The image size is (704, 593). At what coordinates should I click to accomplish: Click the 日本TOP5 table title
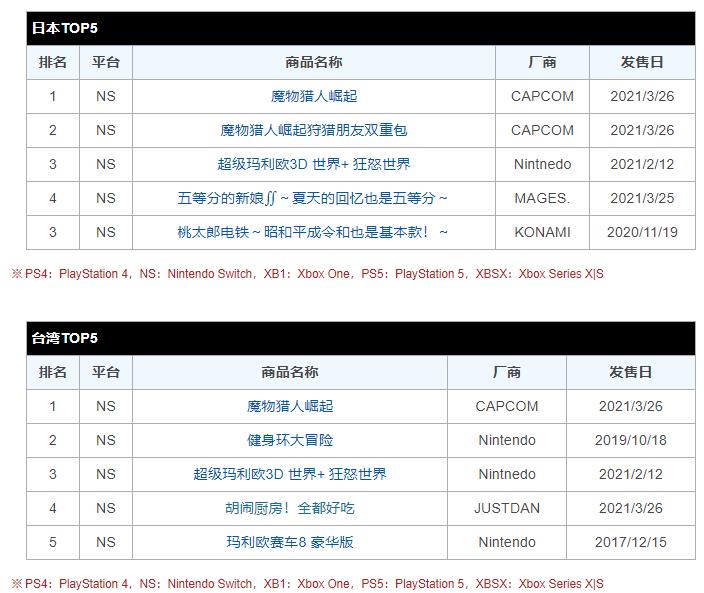pos(65,28)
